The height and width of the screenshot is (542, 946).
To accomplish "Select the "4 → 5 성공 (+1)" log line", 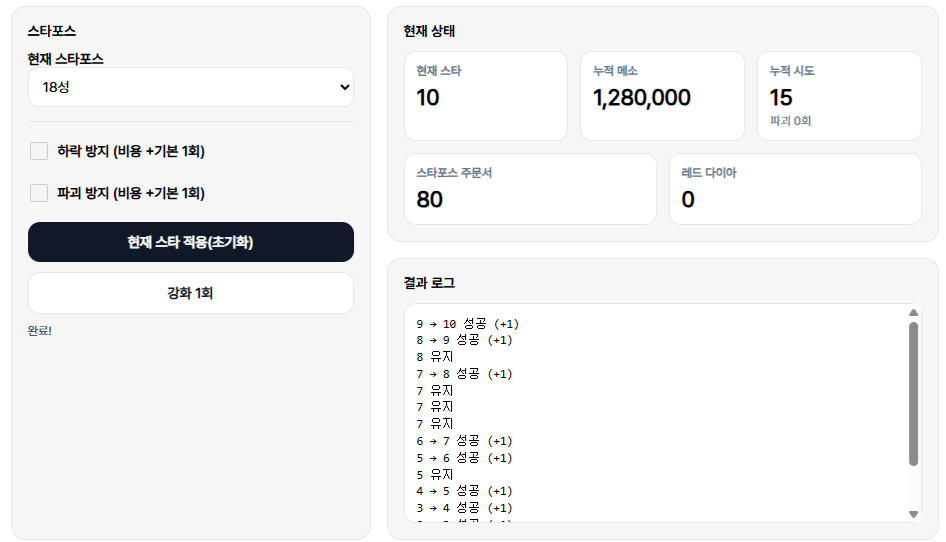I will pyautogui.click(x=465, y=491).
